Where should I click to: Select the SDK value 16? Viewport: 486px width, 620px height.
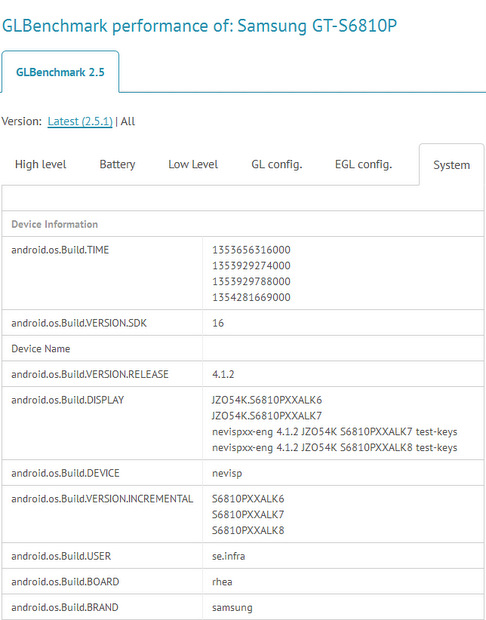(x=218, y=323)
